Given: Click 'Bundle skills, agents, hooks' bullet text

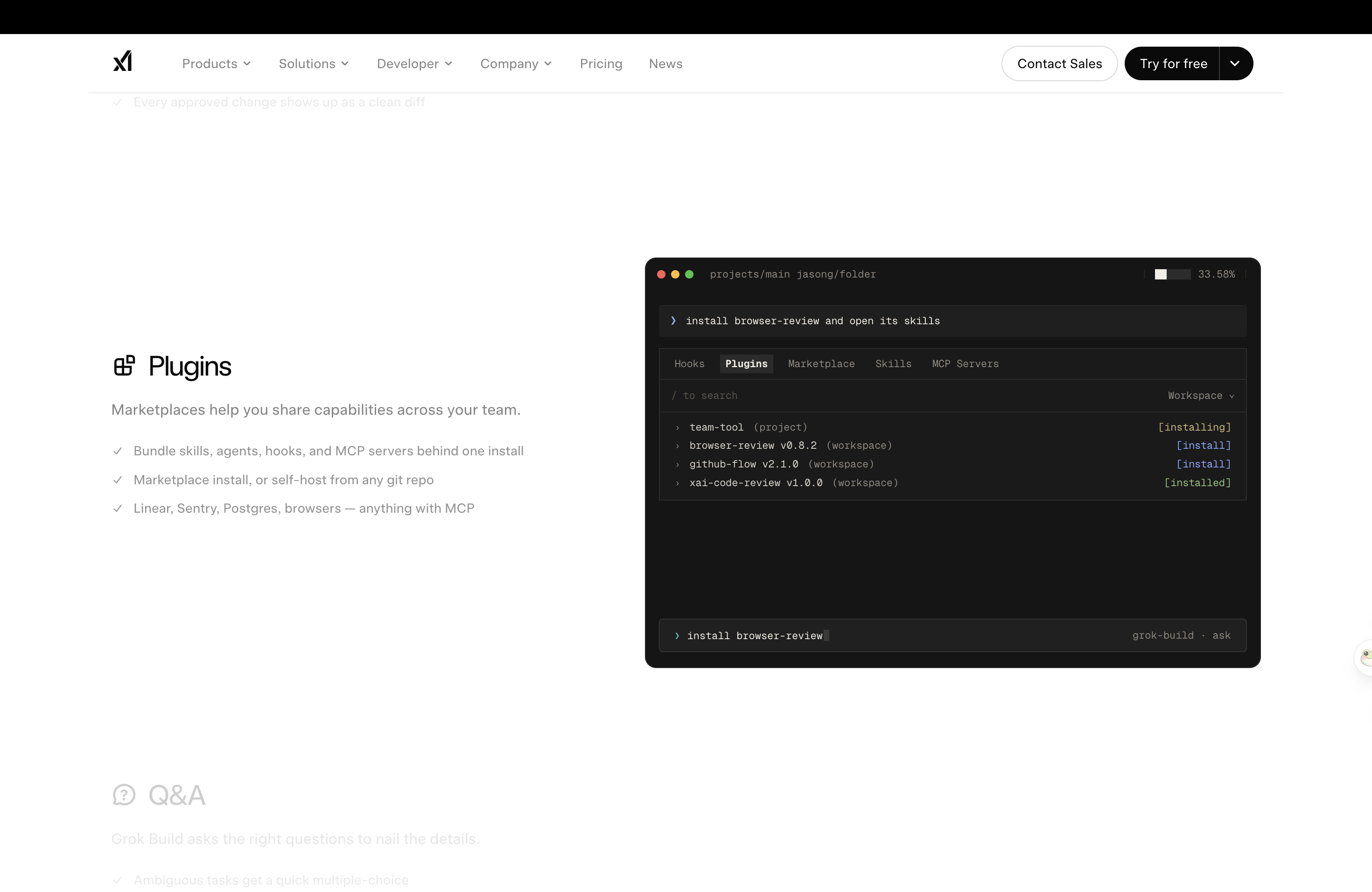Looking at the screenshot, I should (x=329, y=451).
